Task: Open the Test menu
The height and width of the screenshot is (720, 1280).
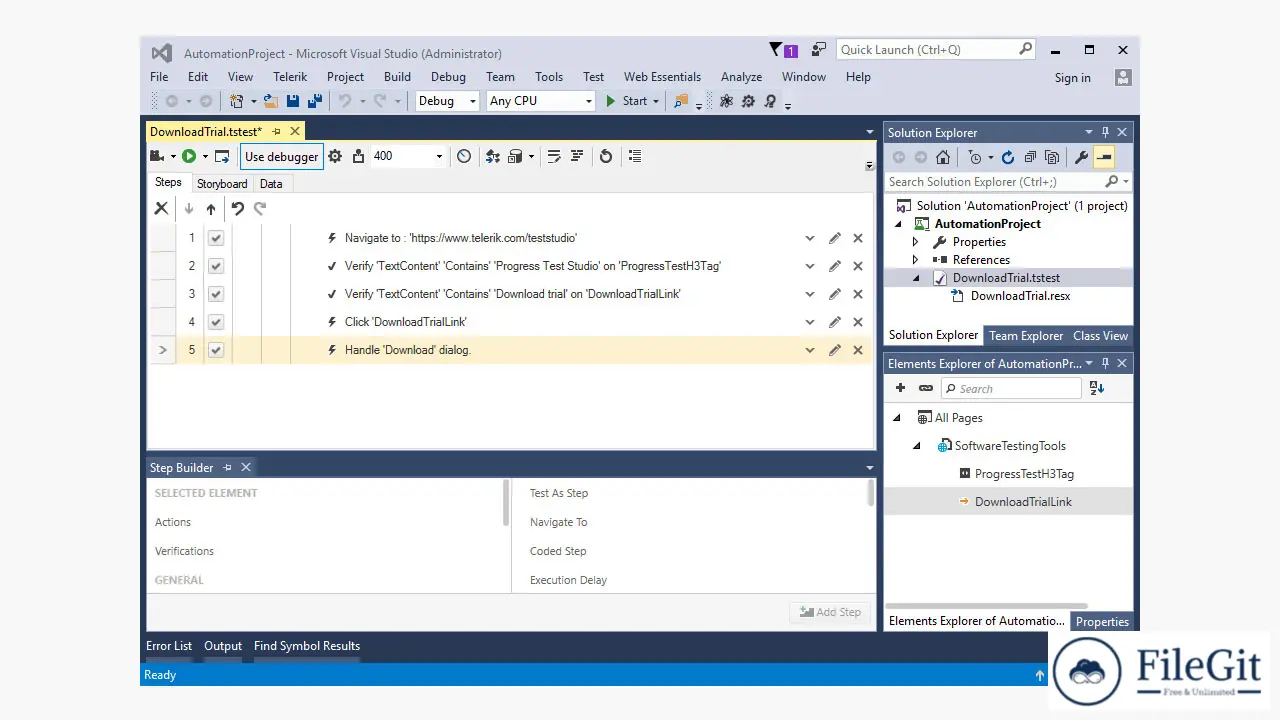Action: (x=594, y=77)
